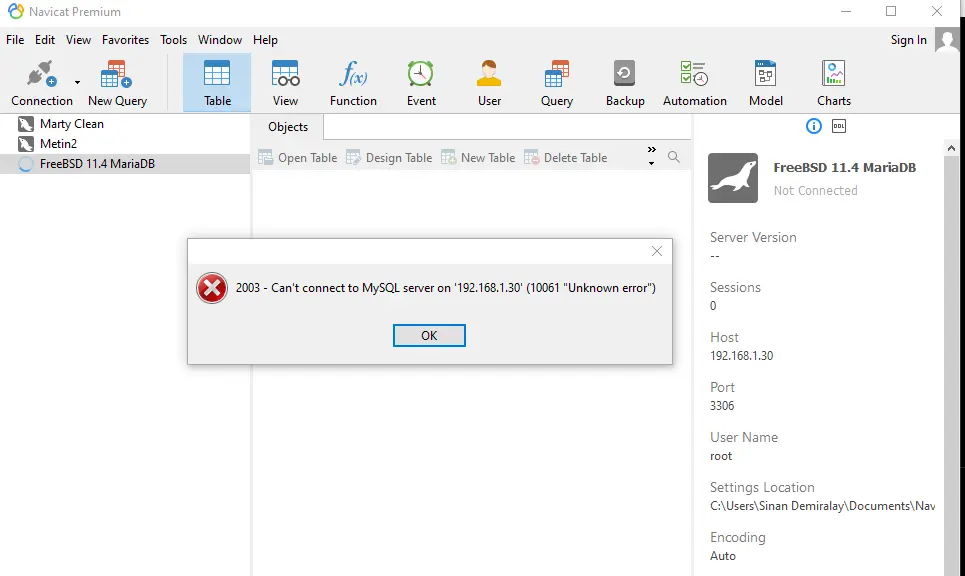965x576 pixels.
Task: Click the MariaDB seal logo
Action: click(732, 178)
